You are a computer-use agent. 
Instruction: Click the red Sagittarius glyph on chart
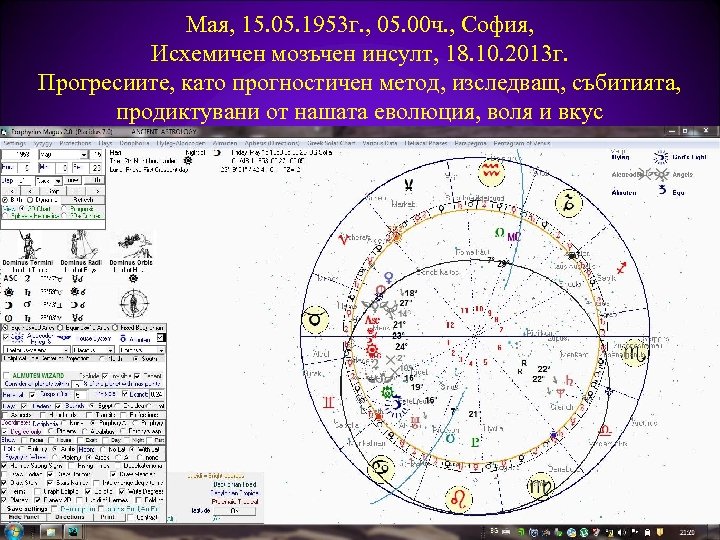[x=622, y=267]
